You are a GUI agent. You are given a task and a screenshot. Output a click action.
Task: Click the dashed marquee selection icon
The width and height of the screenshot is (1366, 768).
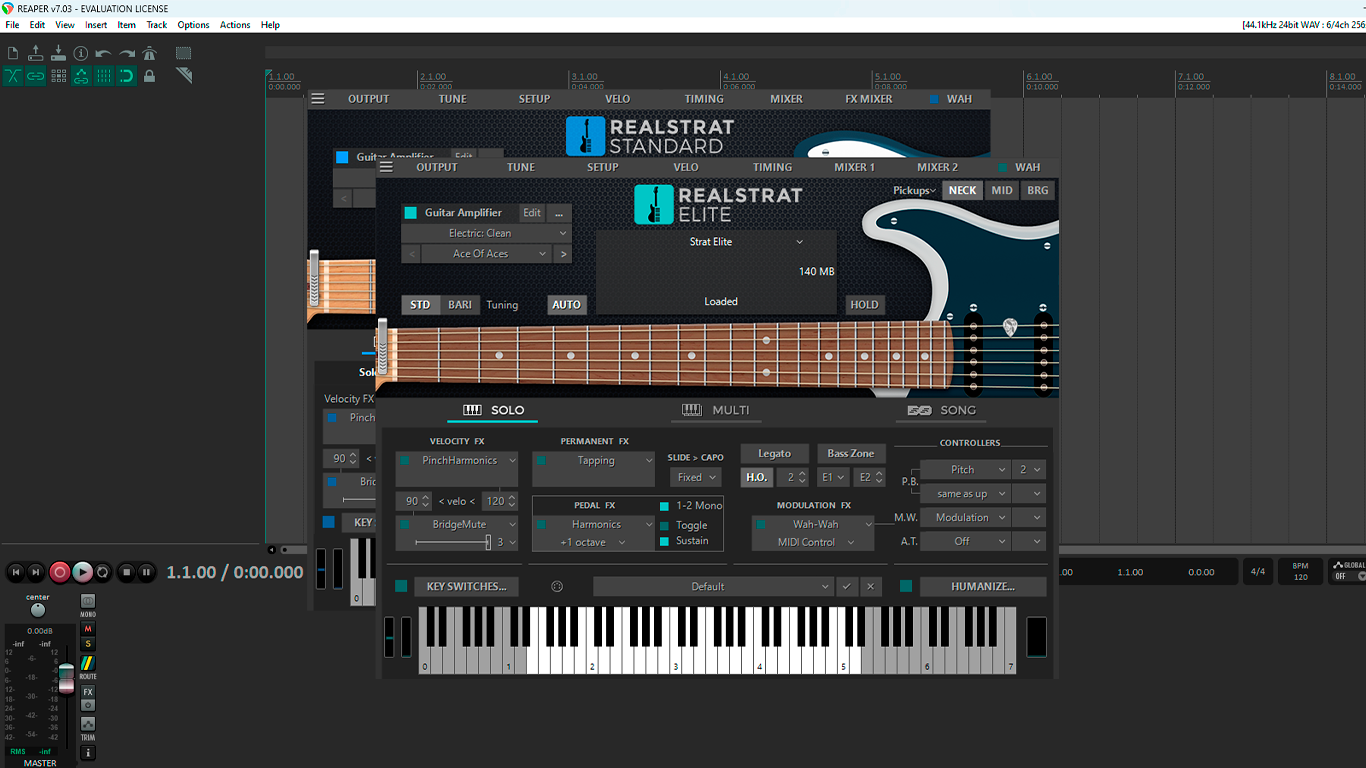[x=183, y=53]
